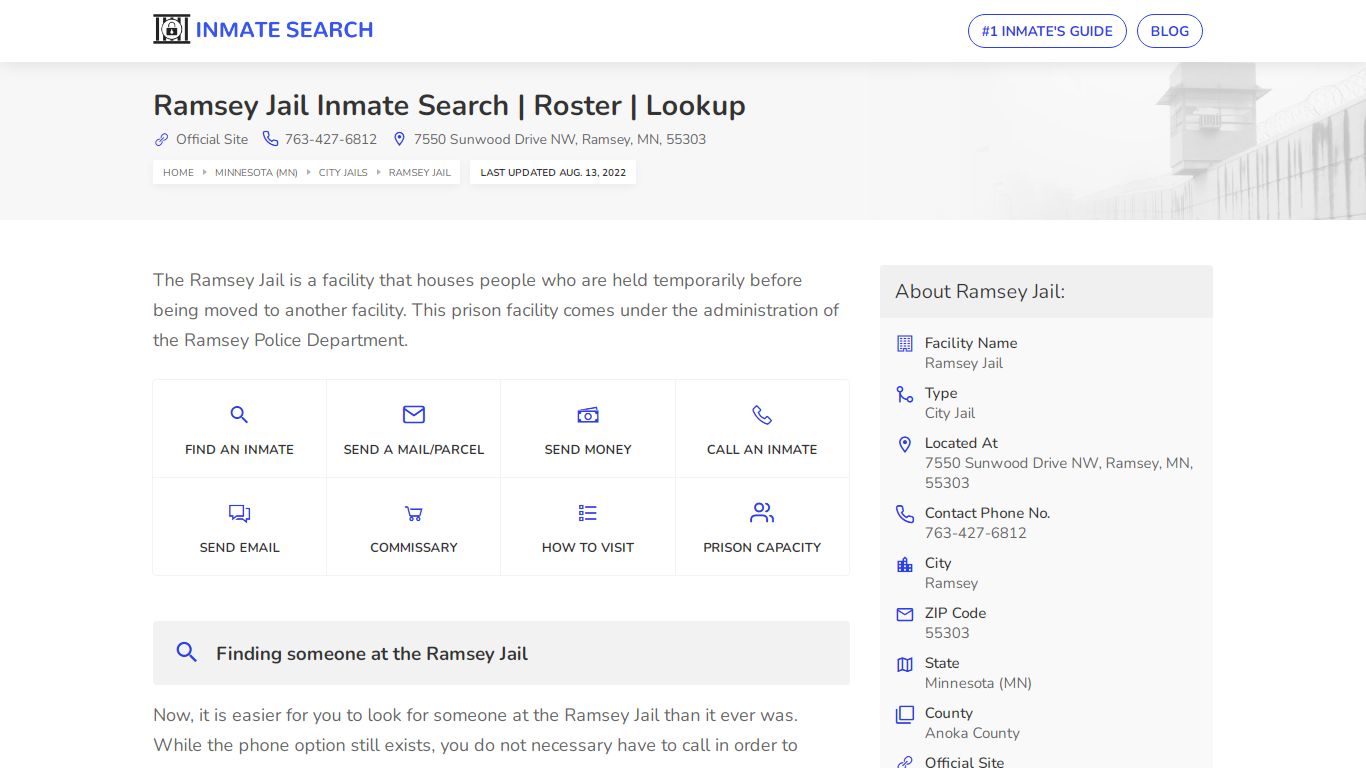
Task: Click the About Ramsey Jail: sidebar heading
Action: pos(980,291)
